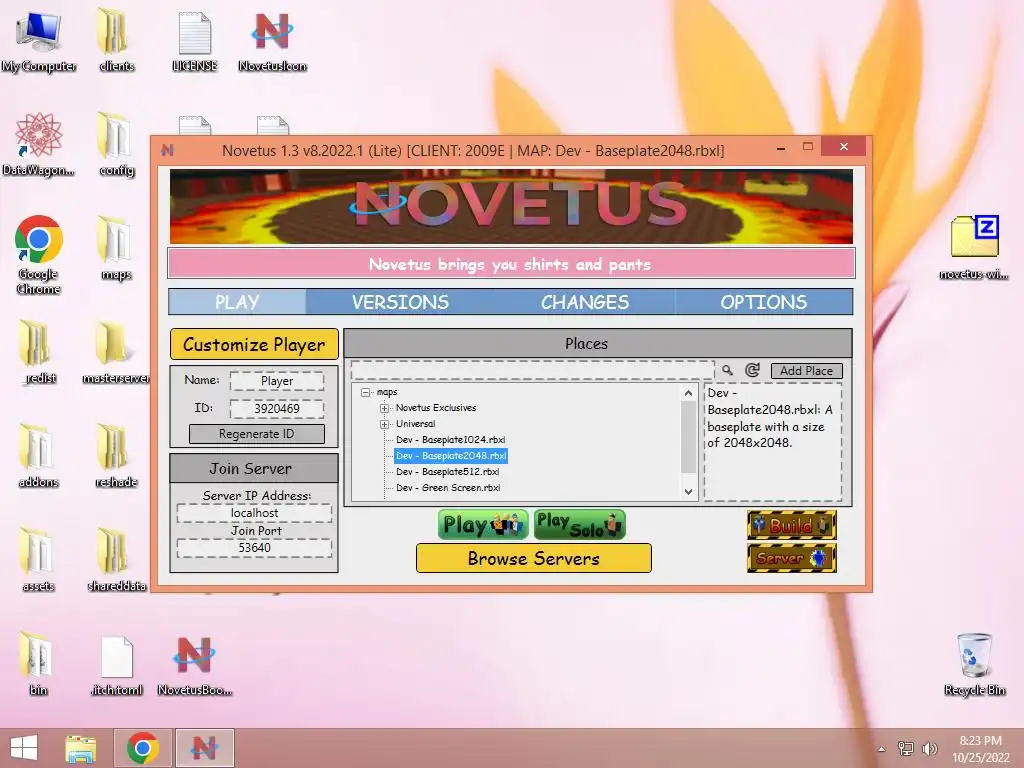1024x768 pixels.
Task: Open the clients folder on desktop
Action: 116,40
